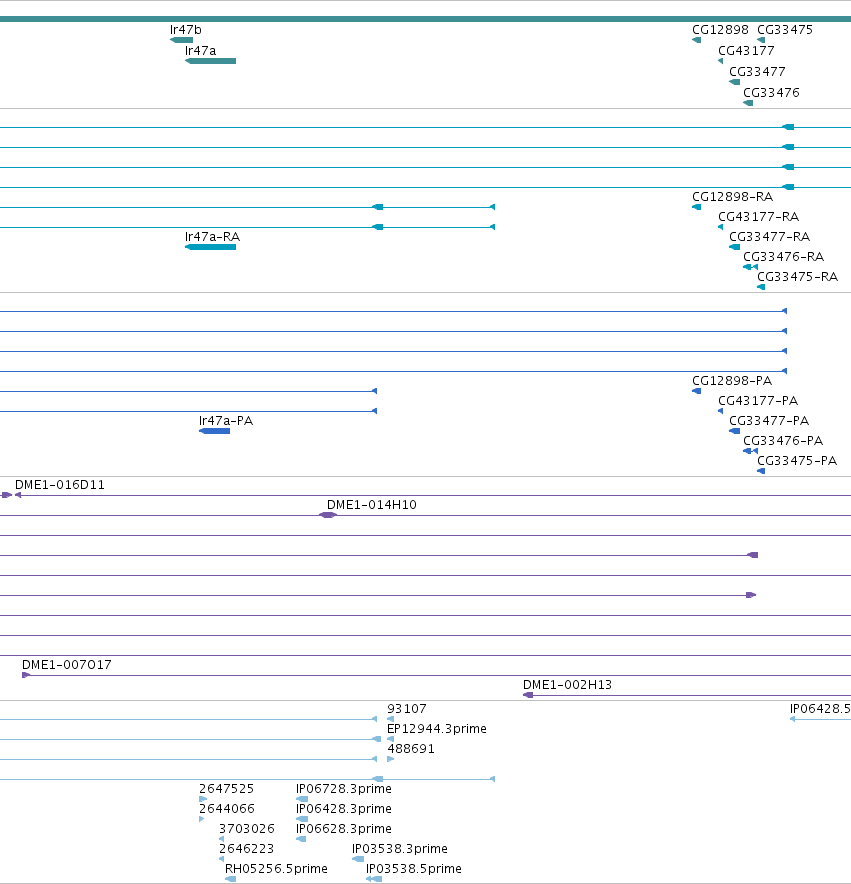Click the CG43177 gene label
This screenshot has width=851, height=884.
tap(746, 51)
